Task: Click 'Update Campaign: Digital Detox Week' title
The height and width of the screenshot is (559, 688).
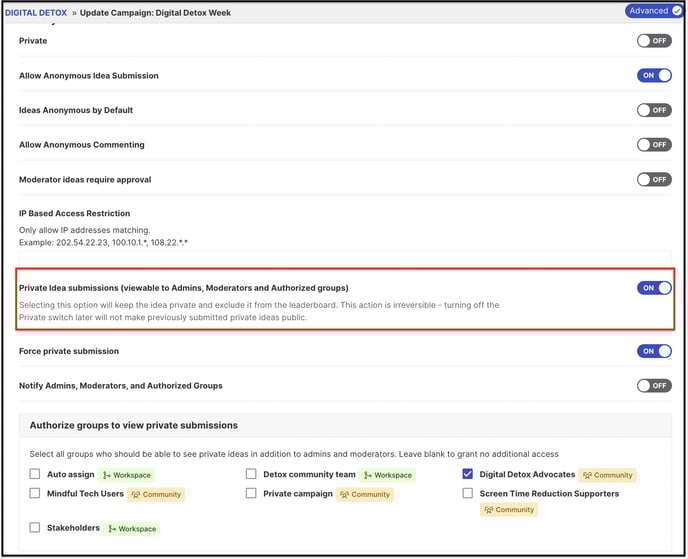Action: (x=155, y=13)
